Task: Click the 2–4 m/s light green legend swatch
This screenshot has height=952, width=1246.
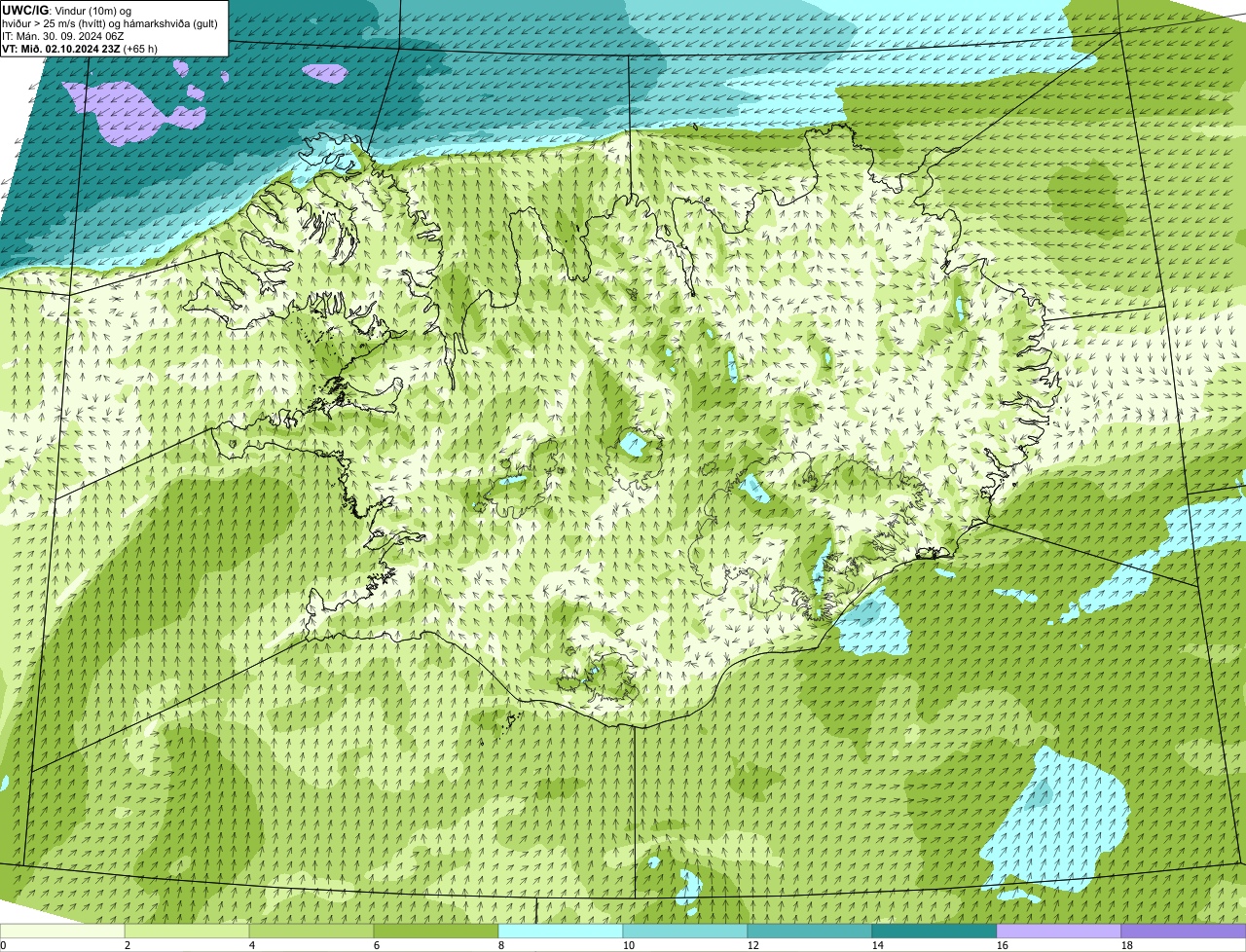Action: 187,931
